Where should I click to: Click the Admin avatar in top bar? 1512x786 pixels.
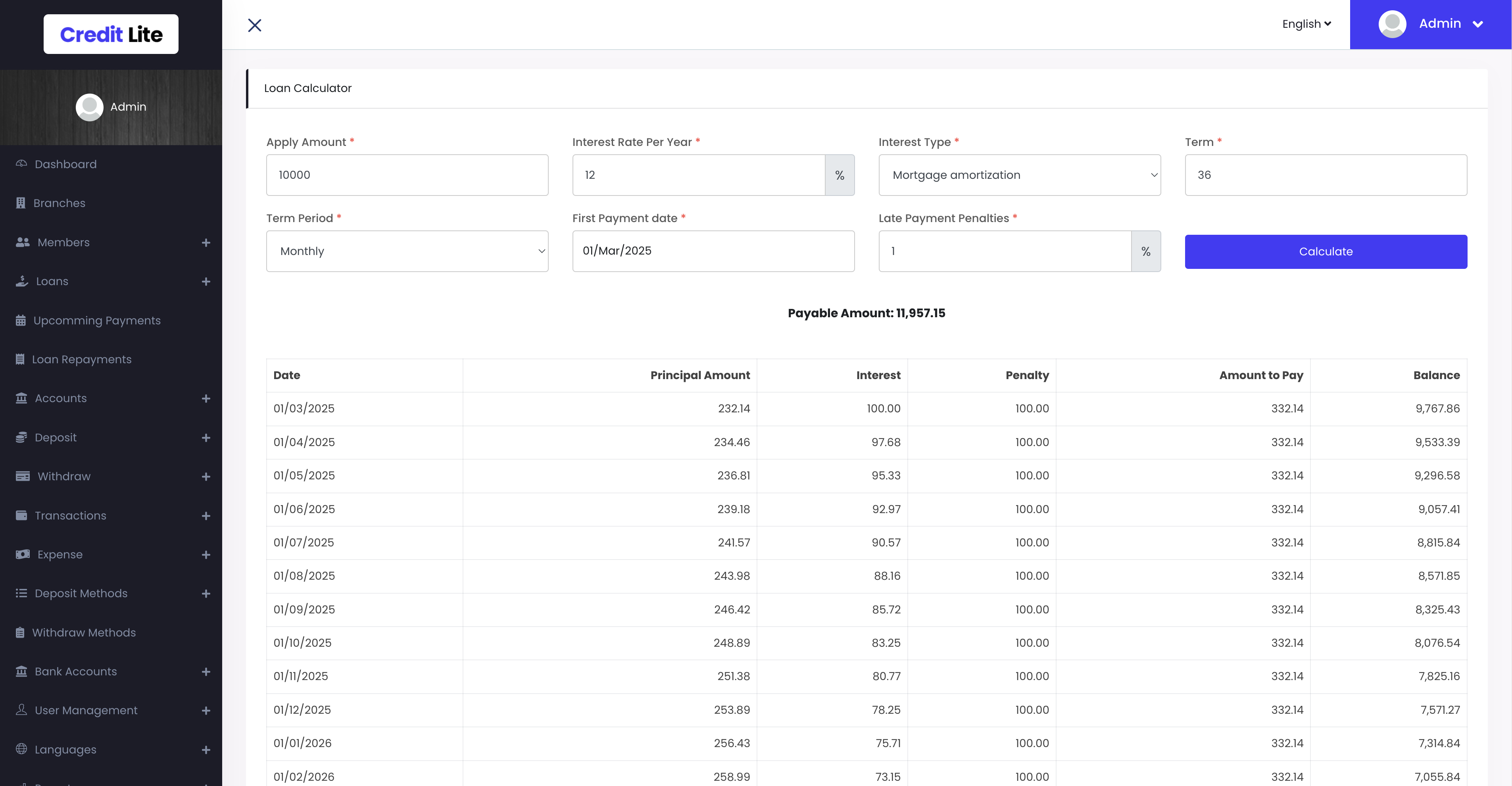[x=1392, y=24]
